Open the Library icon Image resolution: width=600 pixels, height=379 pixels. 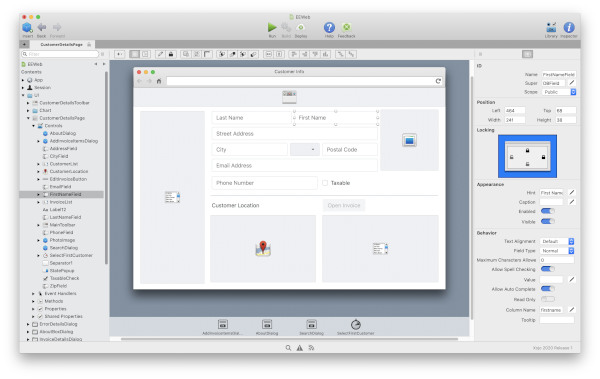pos(551,27)
